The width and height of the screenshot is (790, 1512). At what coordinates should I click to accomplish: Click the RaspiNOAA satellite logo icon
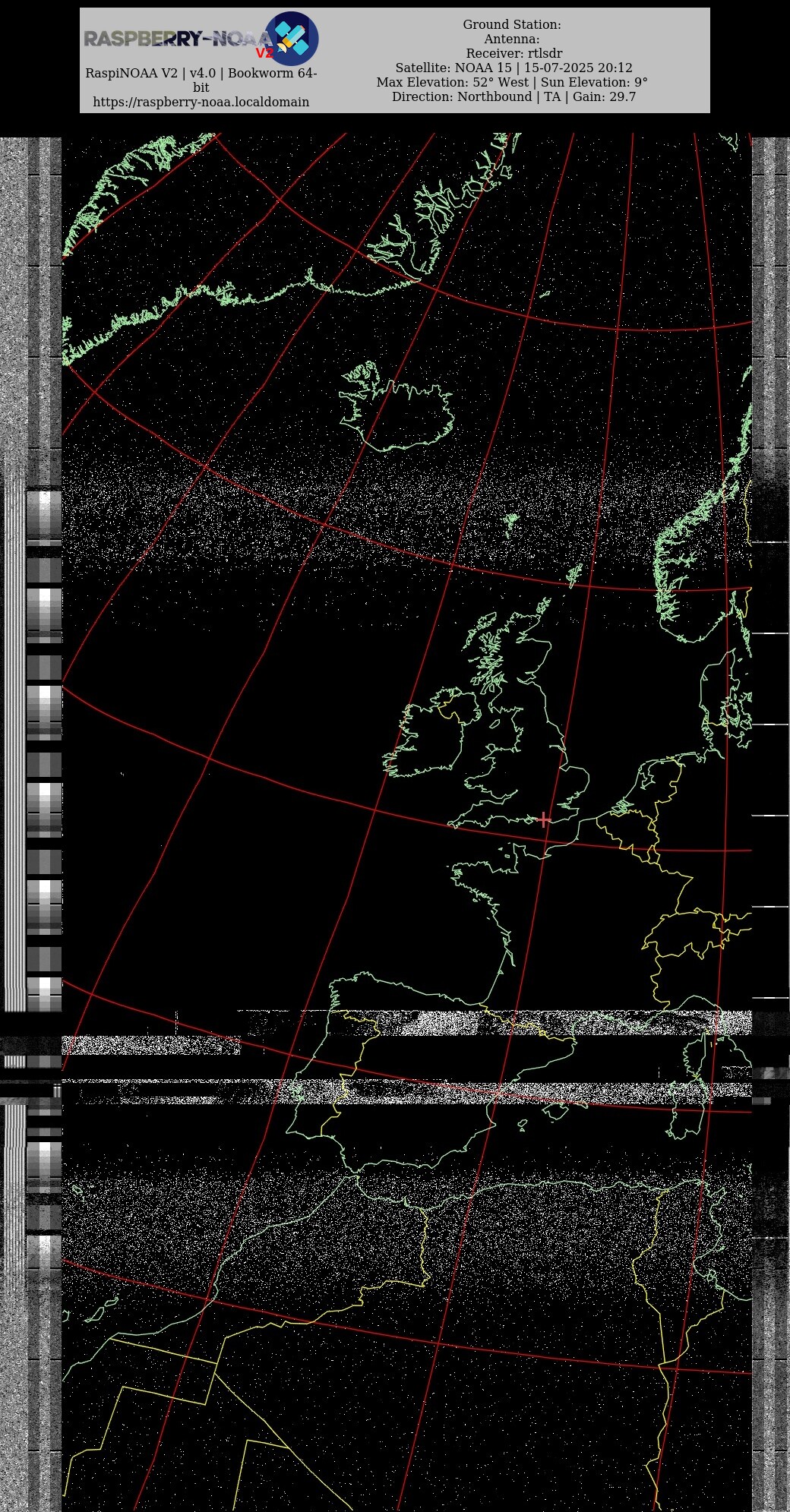click(x=292, y=38)
